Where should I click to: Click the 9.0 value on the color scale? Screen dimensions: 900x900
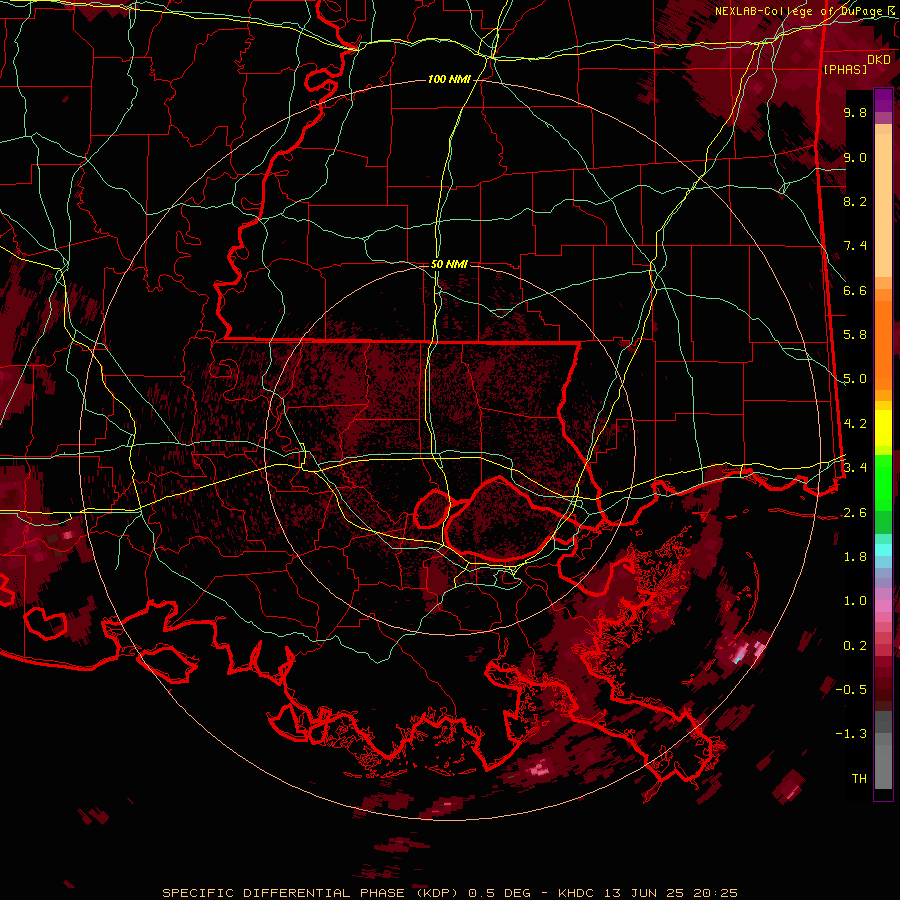[x=855, y=157]
